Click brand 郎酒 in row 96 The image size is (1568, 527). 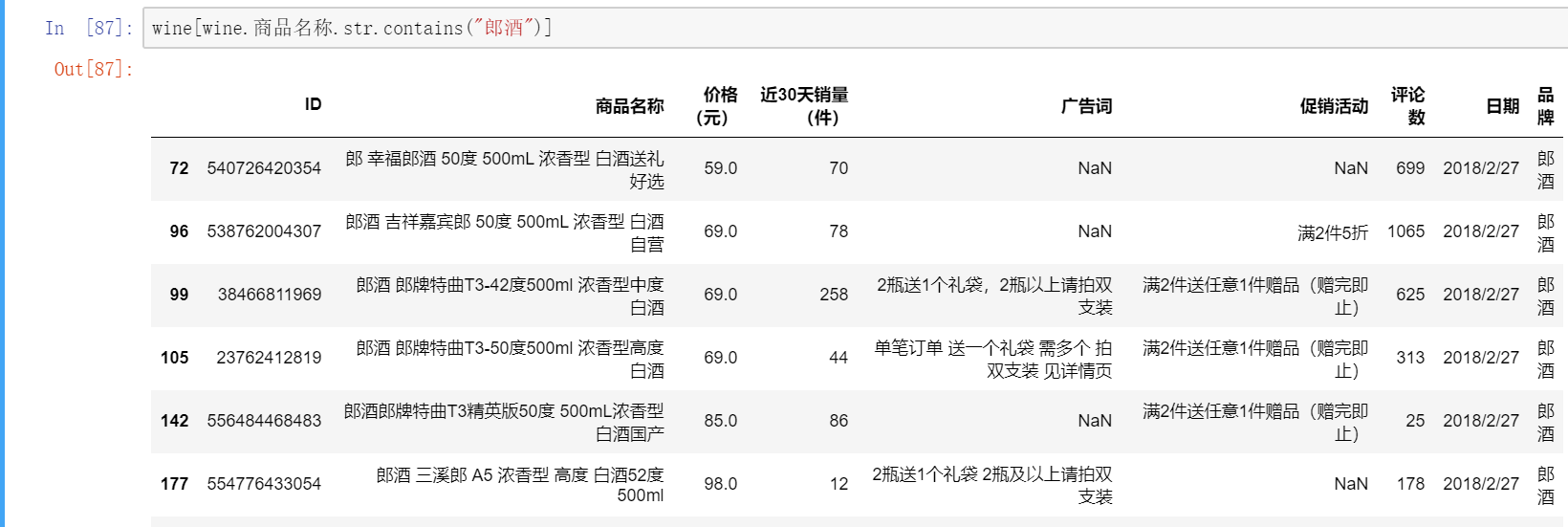click(x=1545, y=233)
